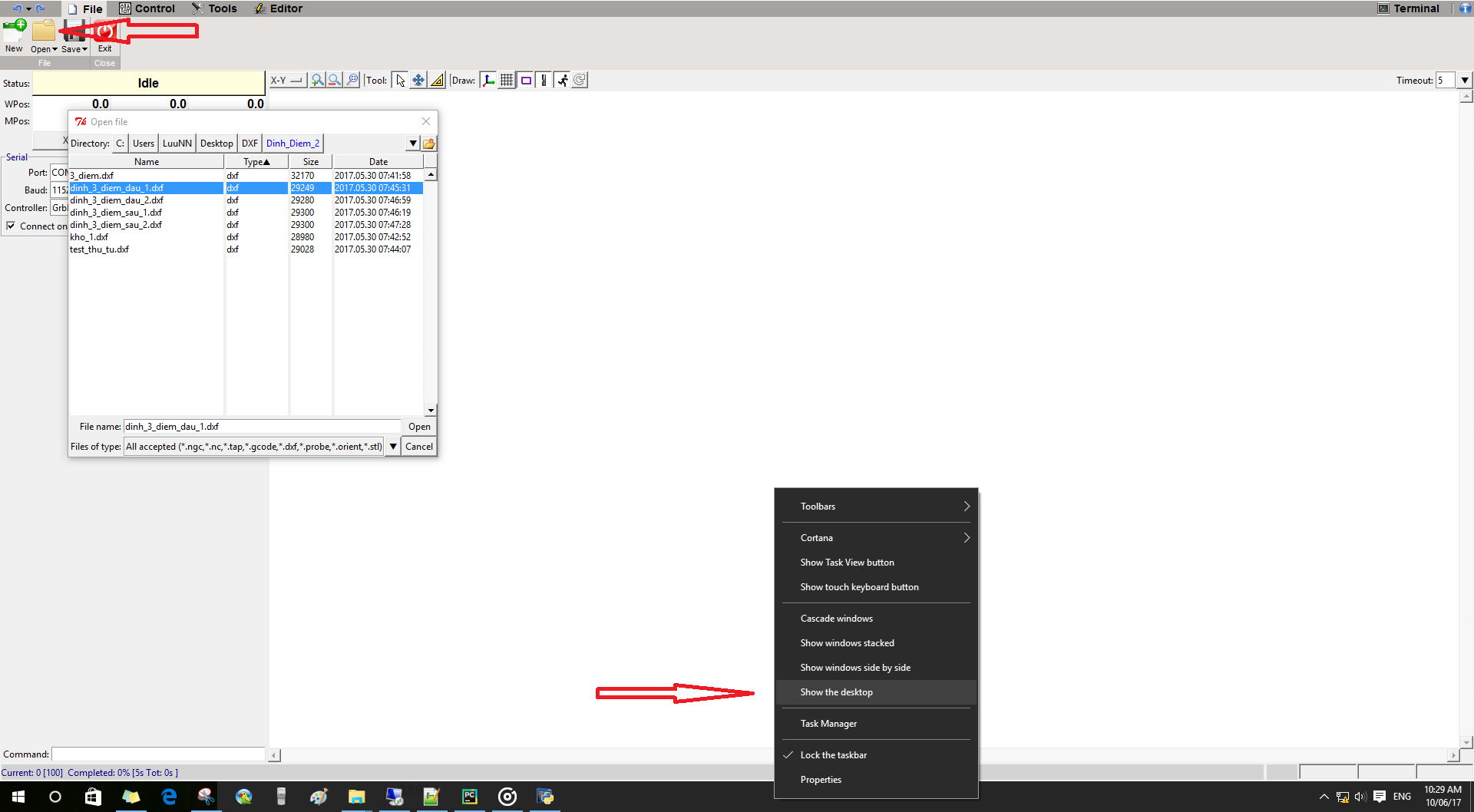Toggle the draw grid option
The height and width of the screenshot is (812, 1474).
click(507, 80)
